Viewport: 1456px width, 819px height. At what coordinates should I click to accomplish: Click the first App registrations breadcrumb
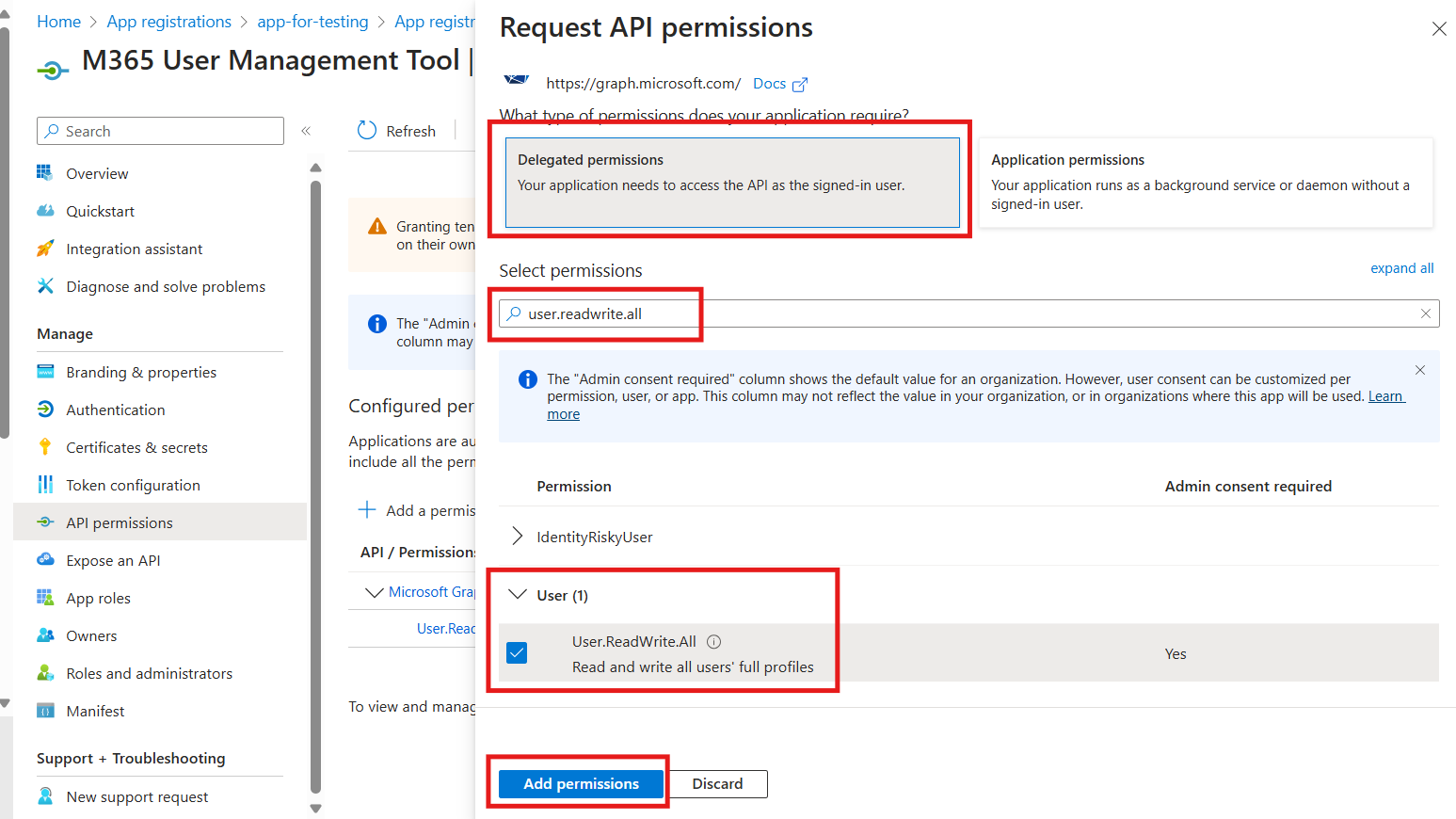point(168,22)
